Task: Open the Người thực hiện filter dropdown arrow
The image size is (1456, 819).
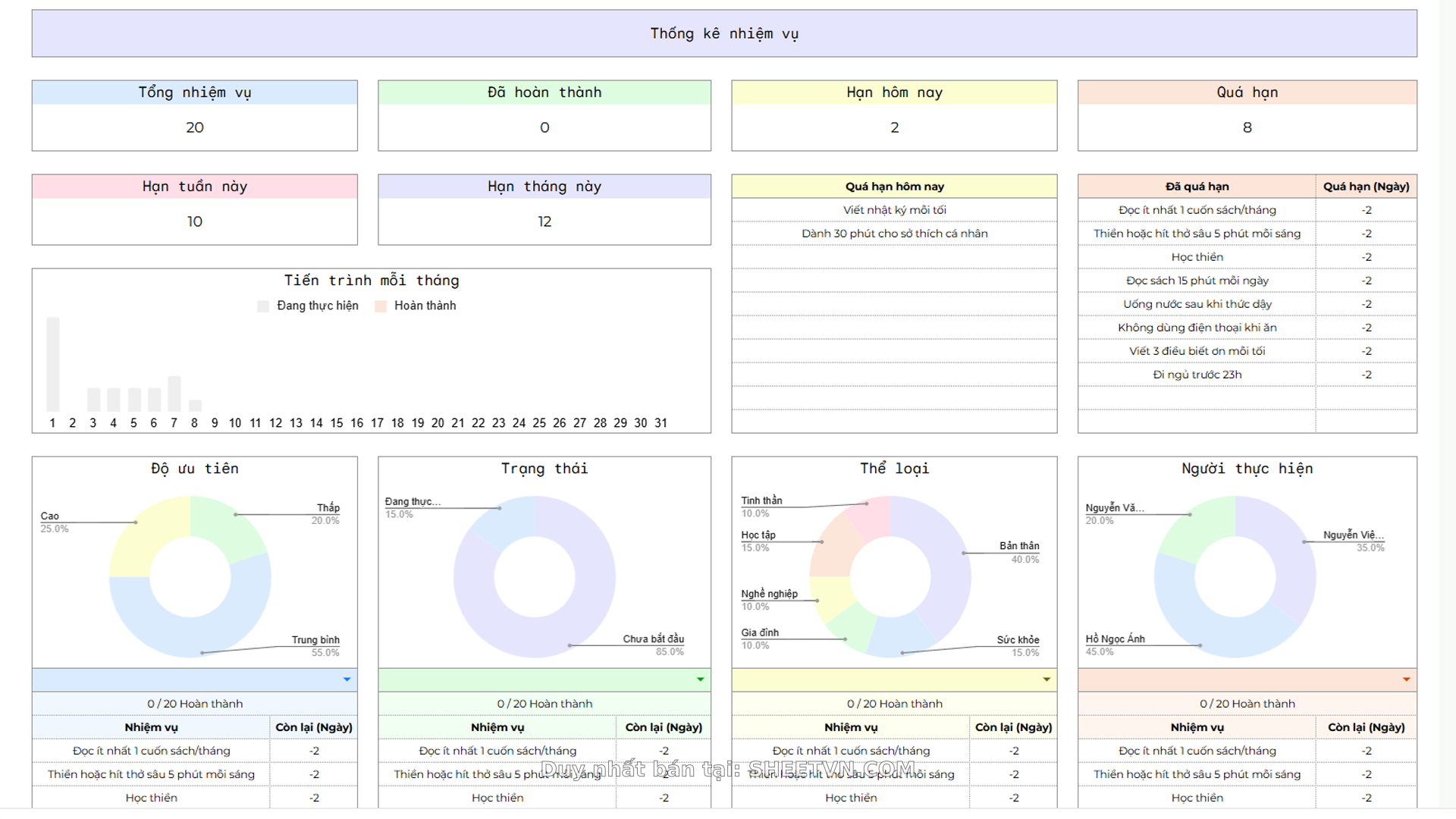Action: (x=1406, y=679)
